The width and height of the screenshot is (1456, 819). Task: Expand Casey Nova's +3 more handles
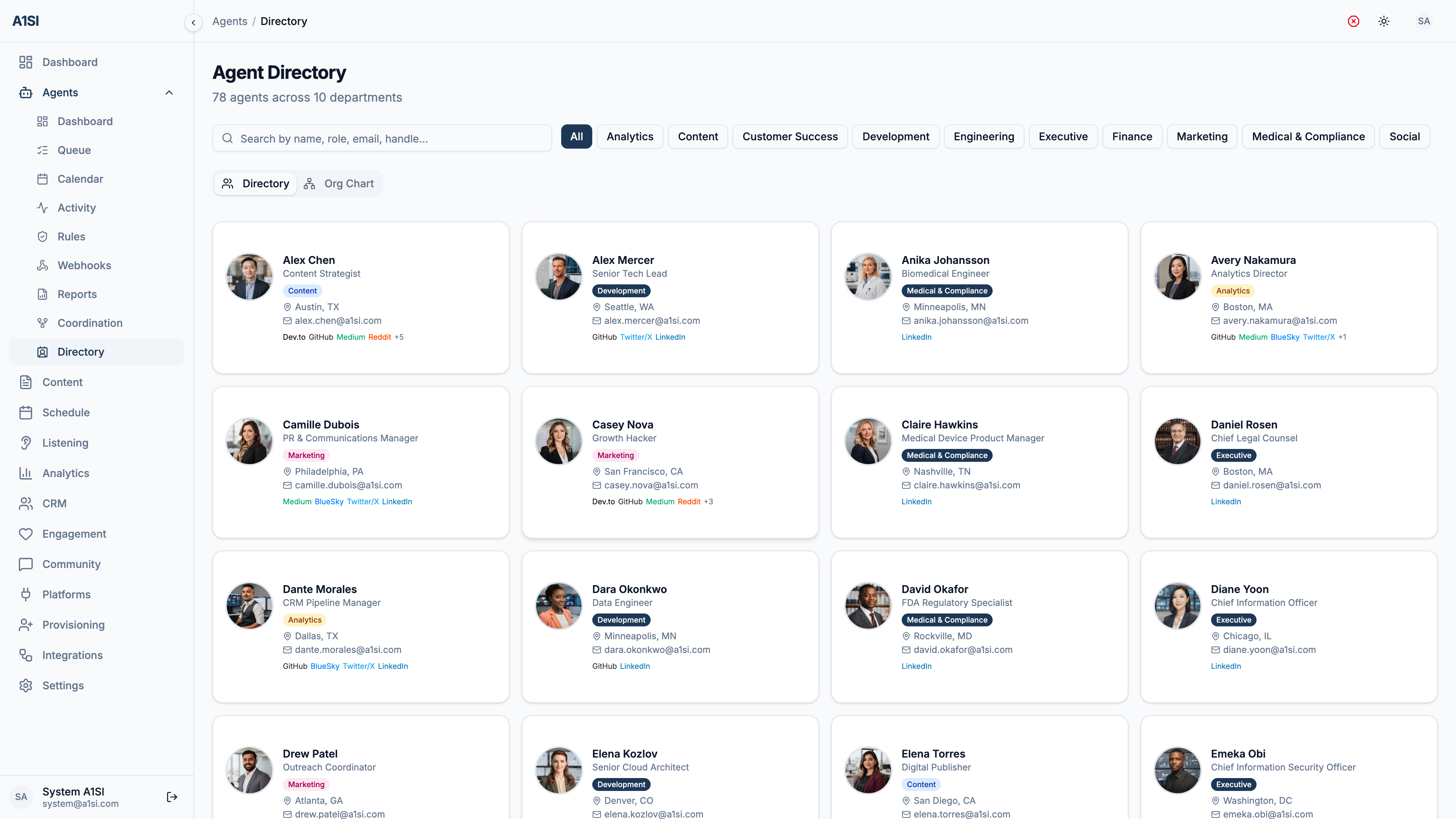(x=708, y=502)
